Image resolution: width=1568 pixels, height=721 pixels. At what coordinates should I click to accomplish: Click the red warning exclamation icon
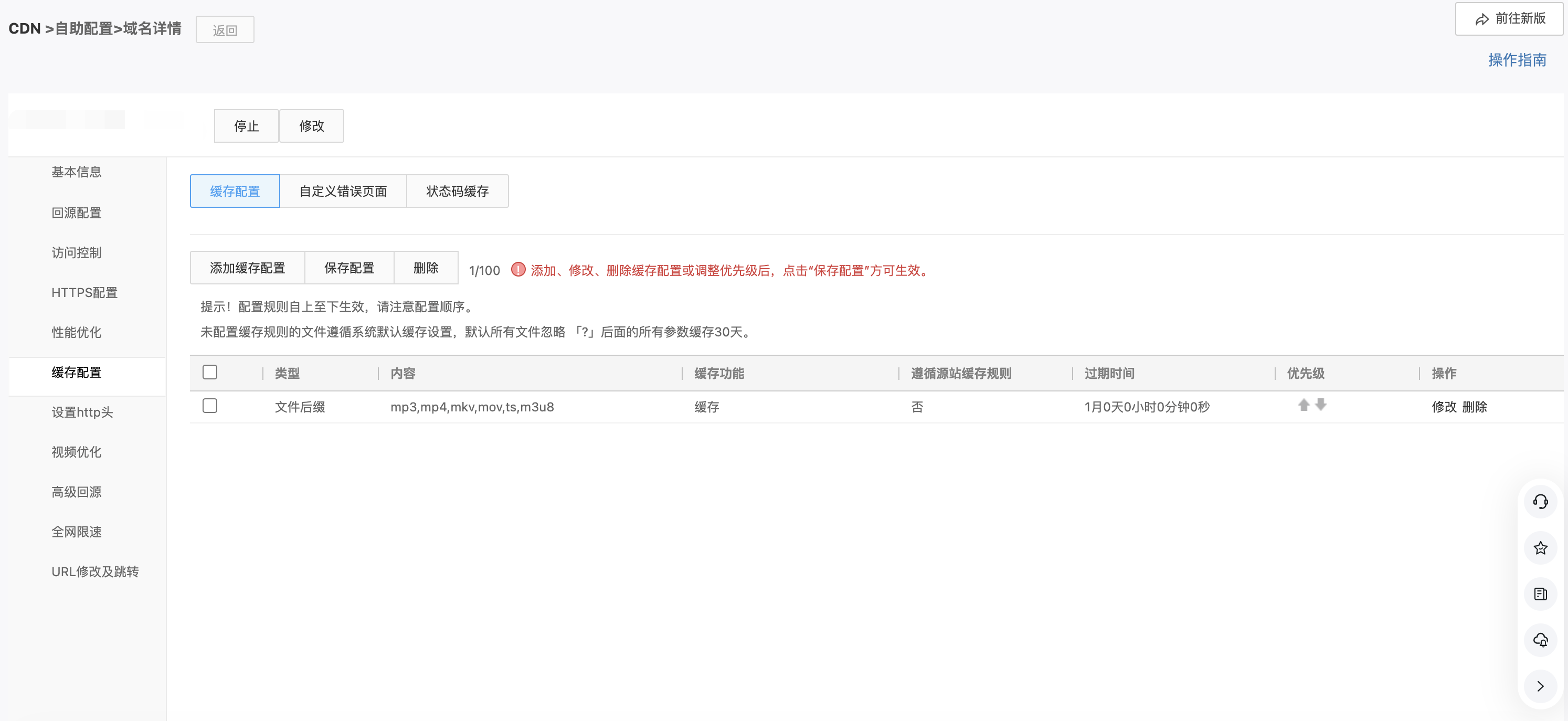tap(518, 270)
